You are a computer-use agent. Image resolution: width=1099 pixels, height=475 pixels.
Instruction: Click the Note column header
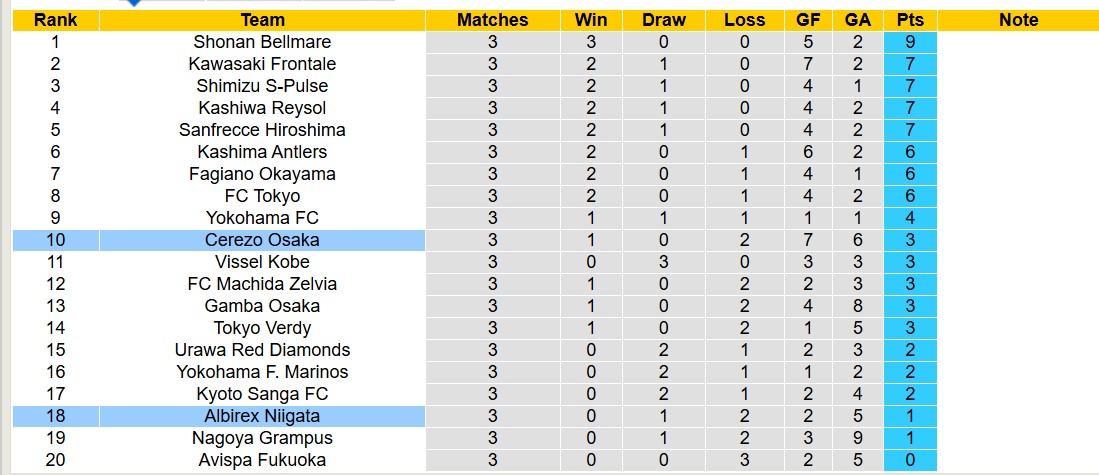point(1018,20)
